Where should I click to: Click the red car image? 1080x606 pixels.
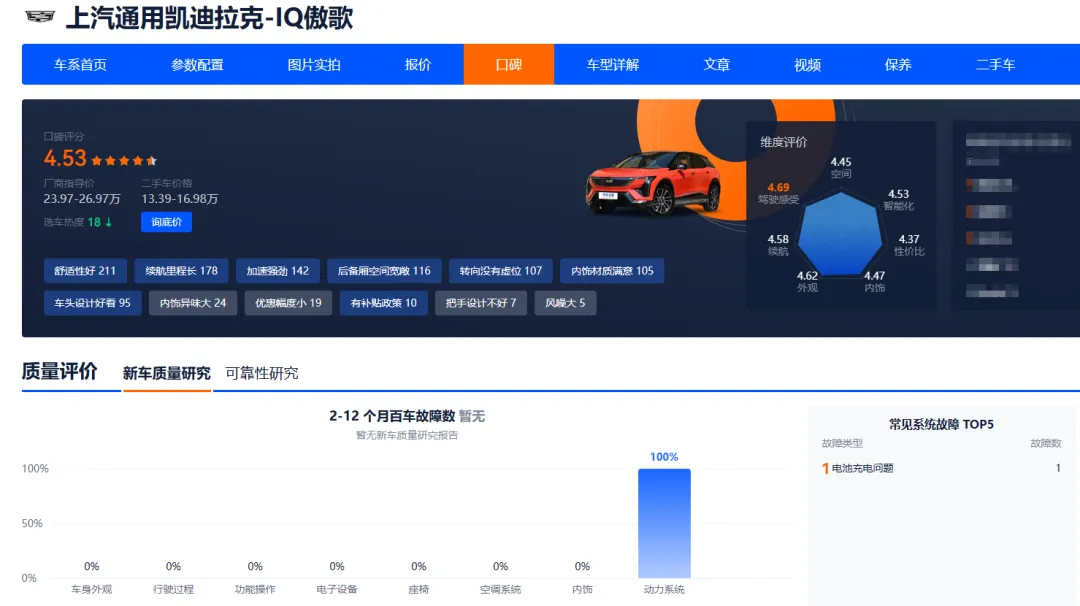[x=653, y=182]
